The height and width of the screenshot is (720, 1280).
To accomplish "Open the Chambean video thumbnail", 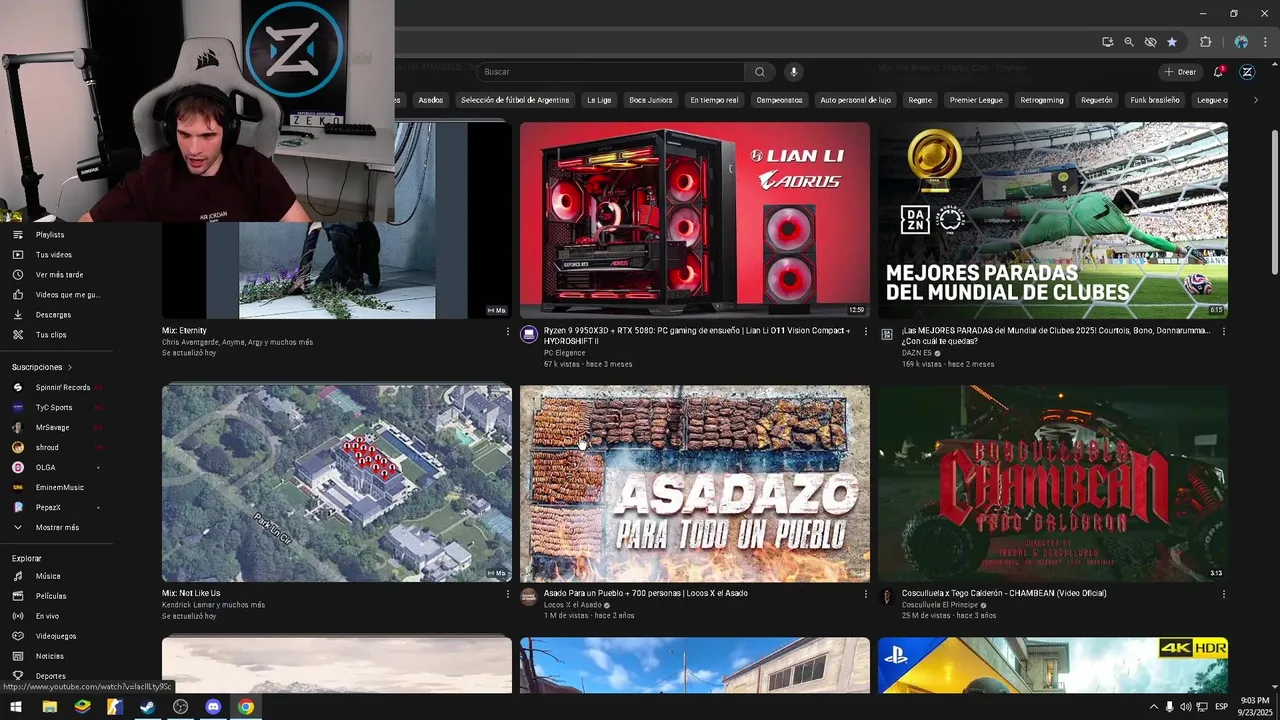I will 1053,483.
